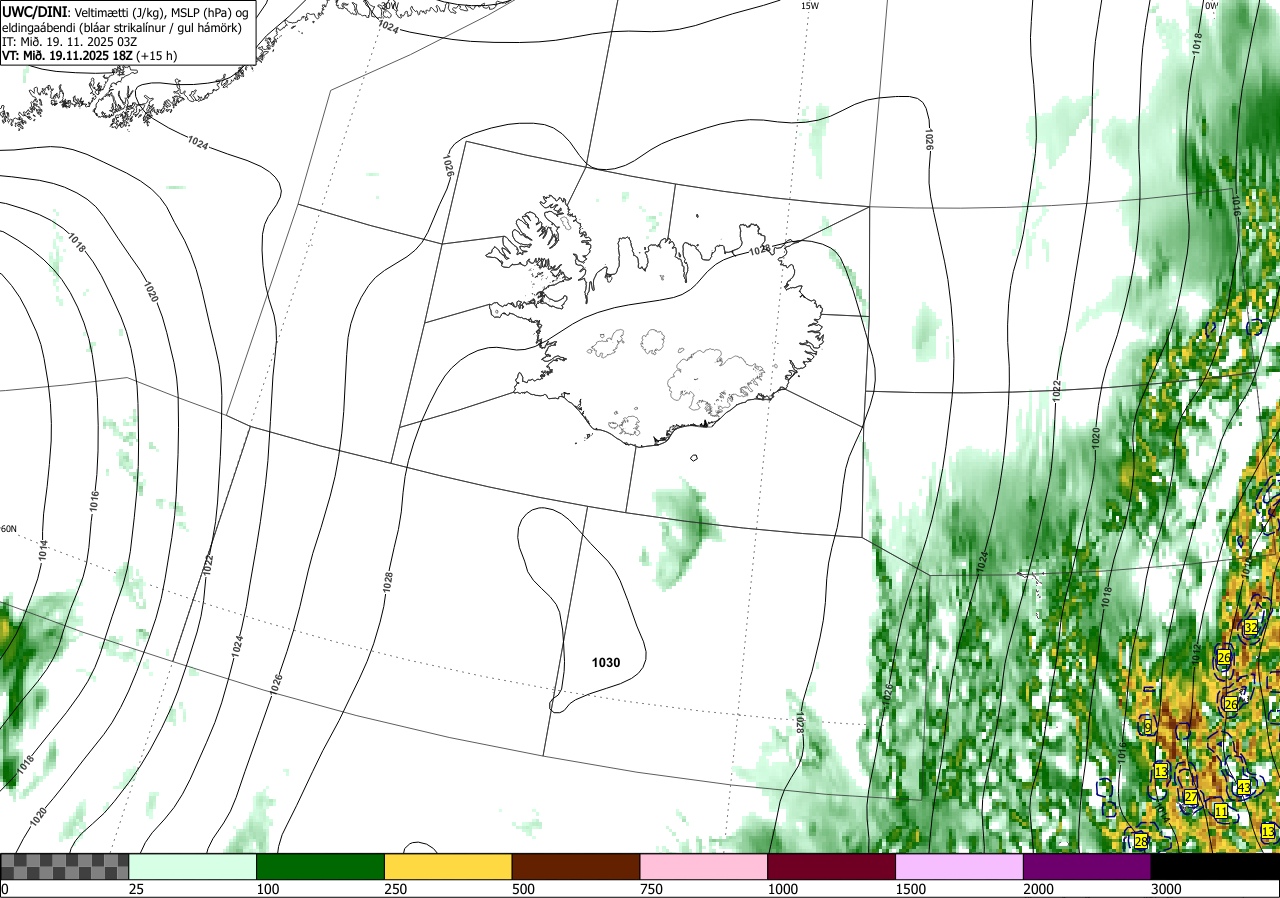1280x898 pixels.
Task: Click the legend value 500
Action: pyautogui.click(x=525, y=889)
